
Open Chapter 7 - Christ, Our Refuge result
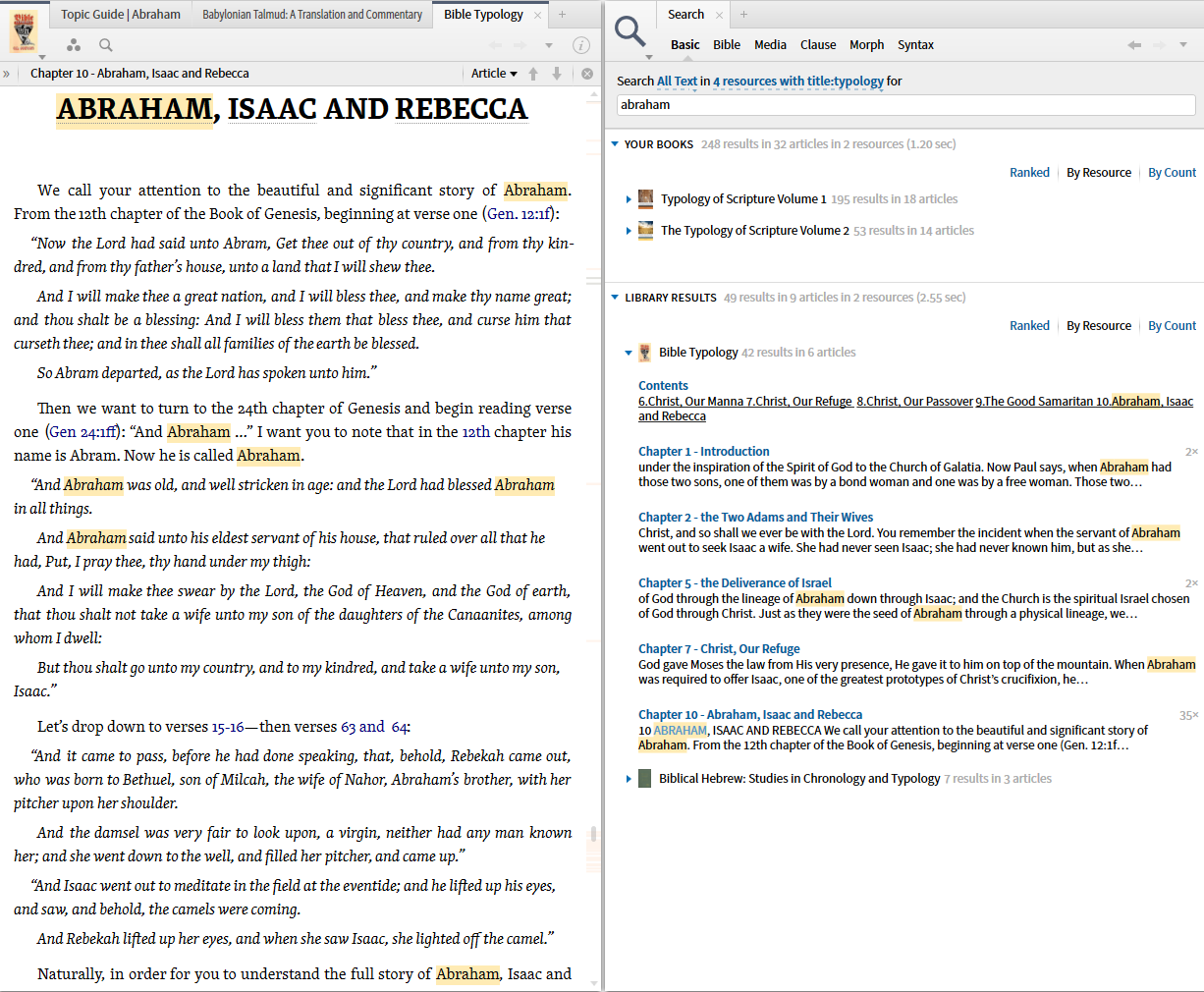pos(719,649)
